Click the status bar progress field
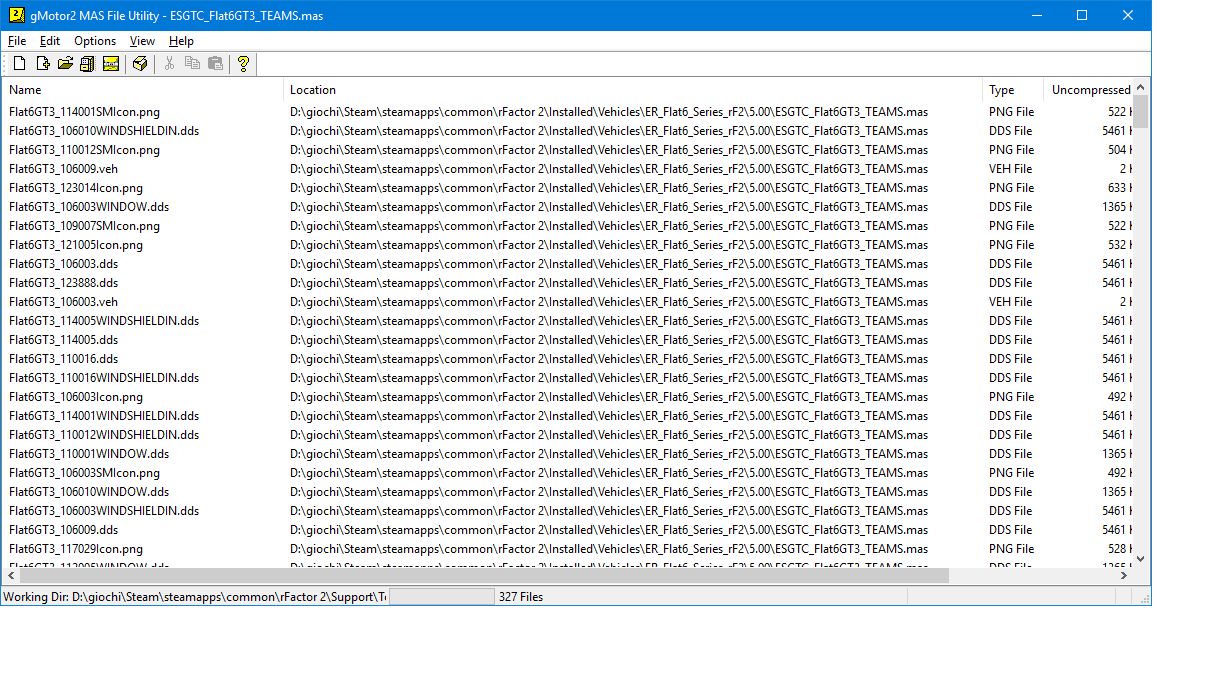Viewport: 1210px width, 681px height. (441, 597)
